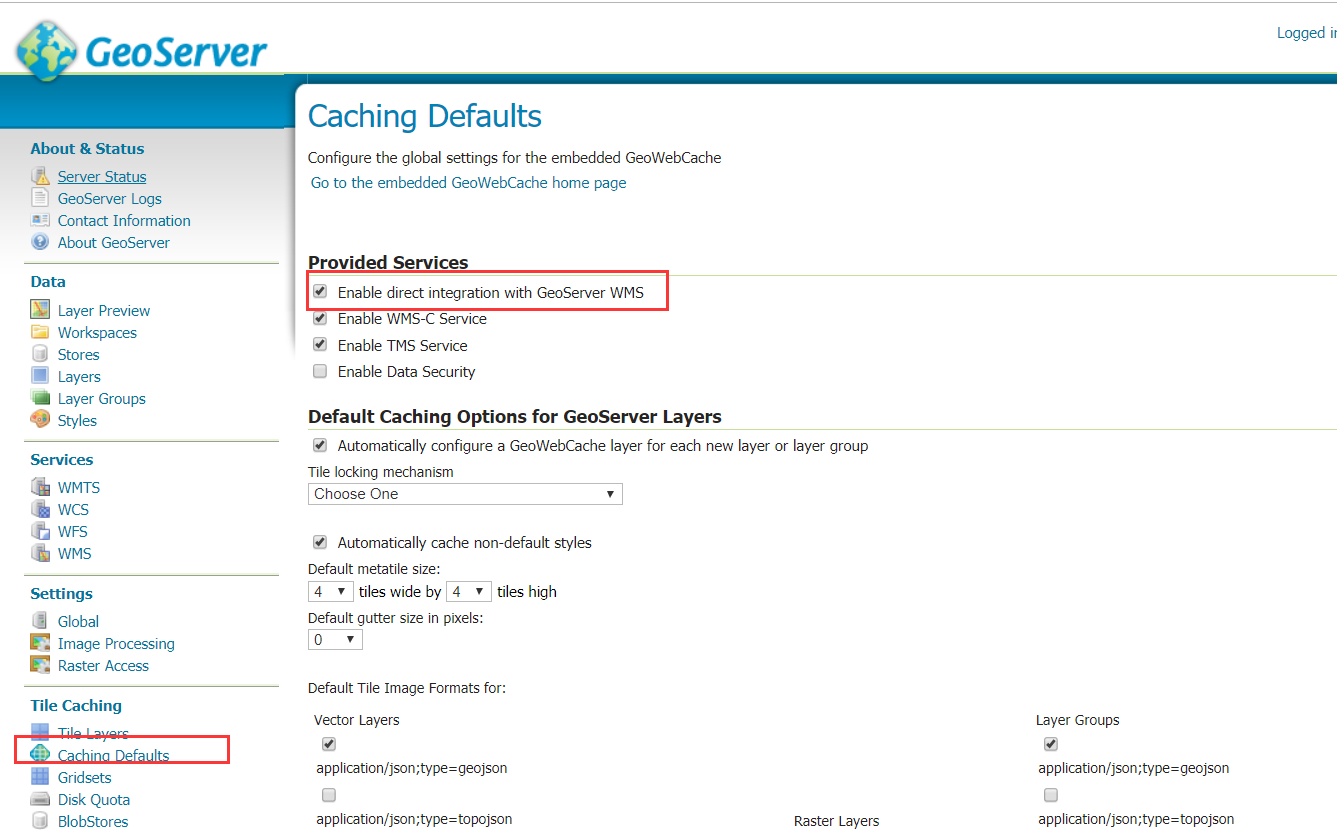The image size is (1337, 838).
Task: Go to the embedded GeoWebCache home page
Action: pos(467,183)
